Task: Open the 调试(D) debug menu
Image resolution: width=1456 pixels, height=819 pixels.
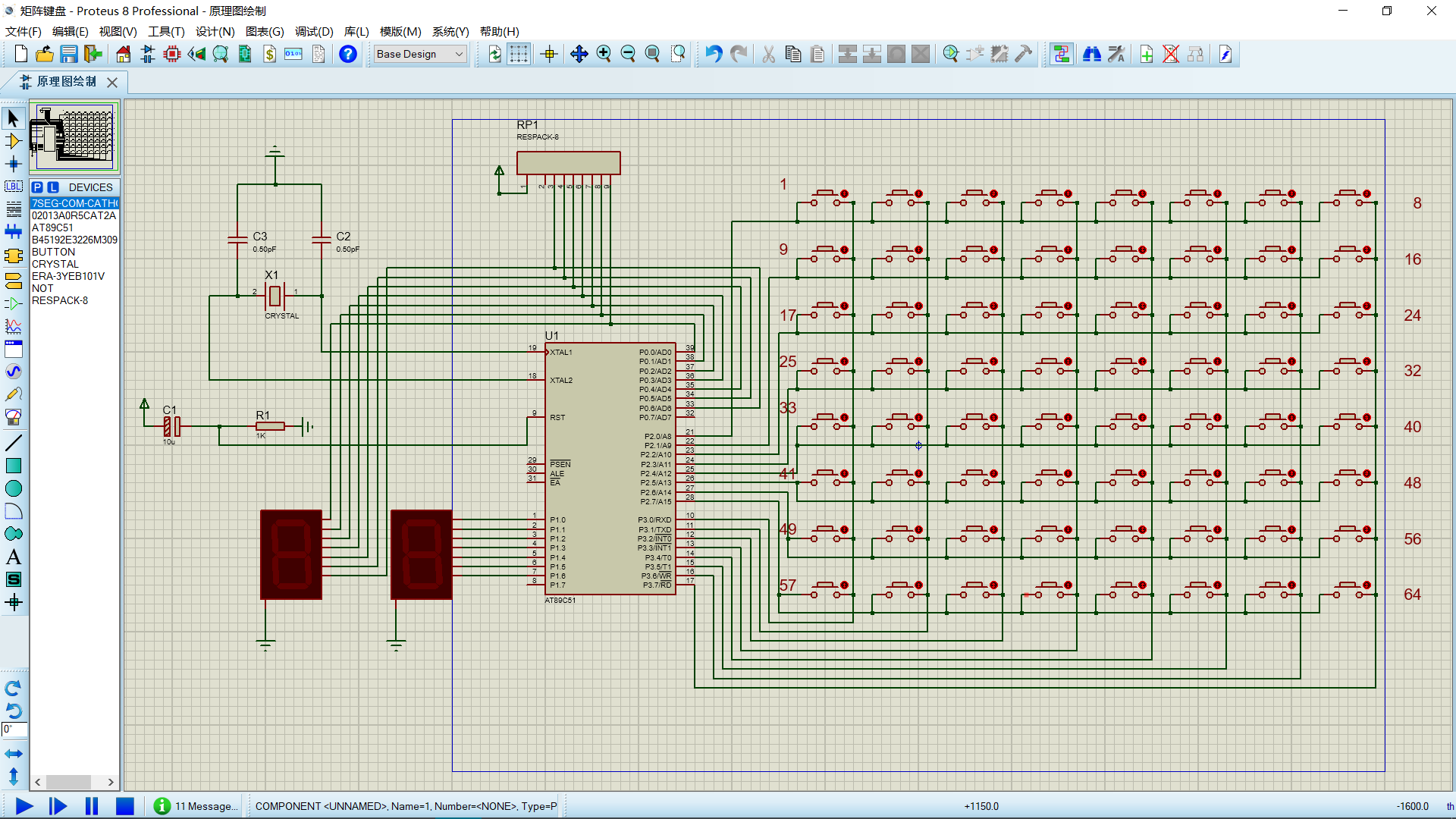Action: (x=313, y=32)
